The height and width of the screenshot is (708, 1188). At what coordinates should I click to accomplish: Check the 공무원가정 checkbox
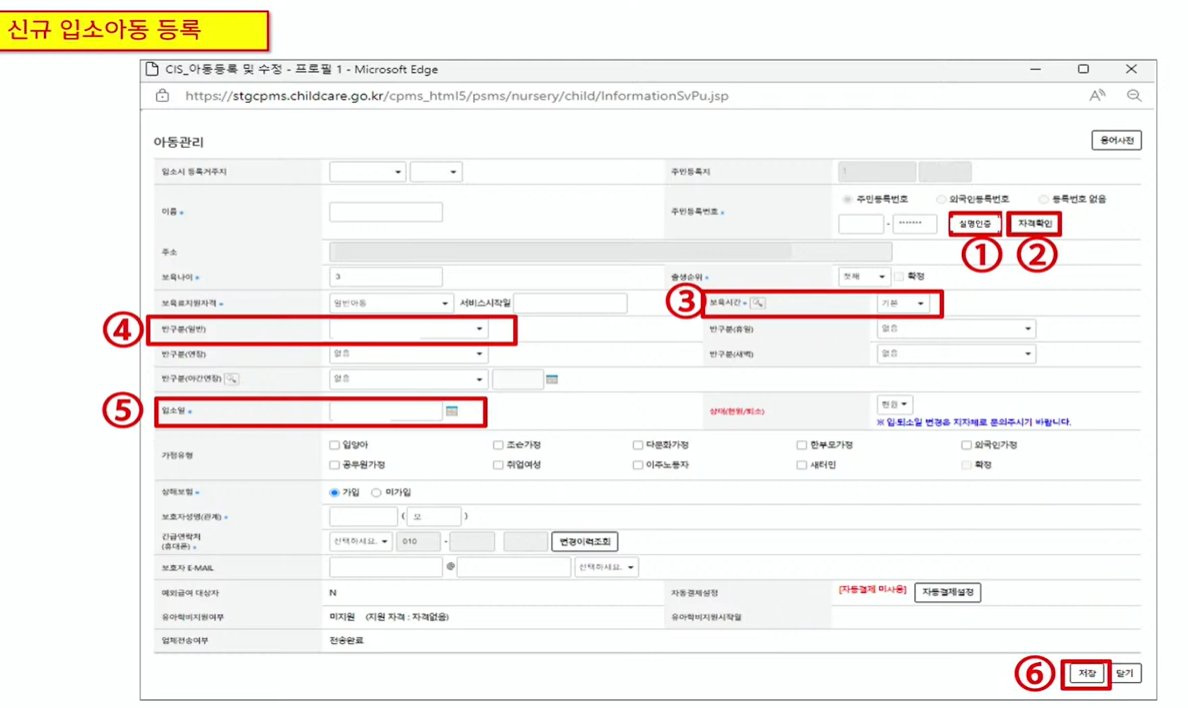click(x=334, y=465)
